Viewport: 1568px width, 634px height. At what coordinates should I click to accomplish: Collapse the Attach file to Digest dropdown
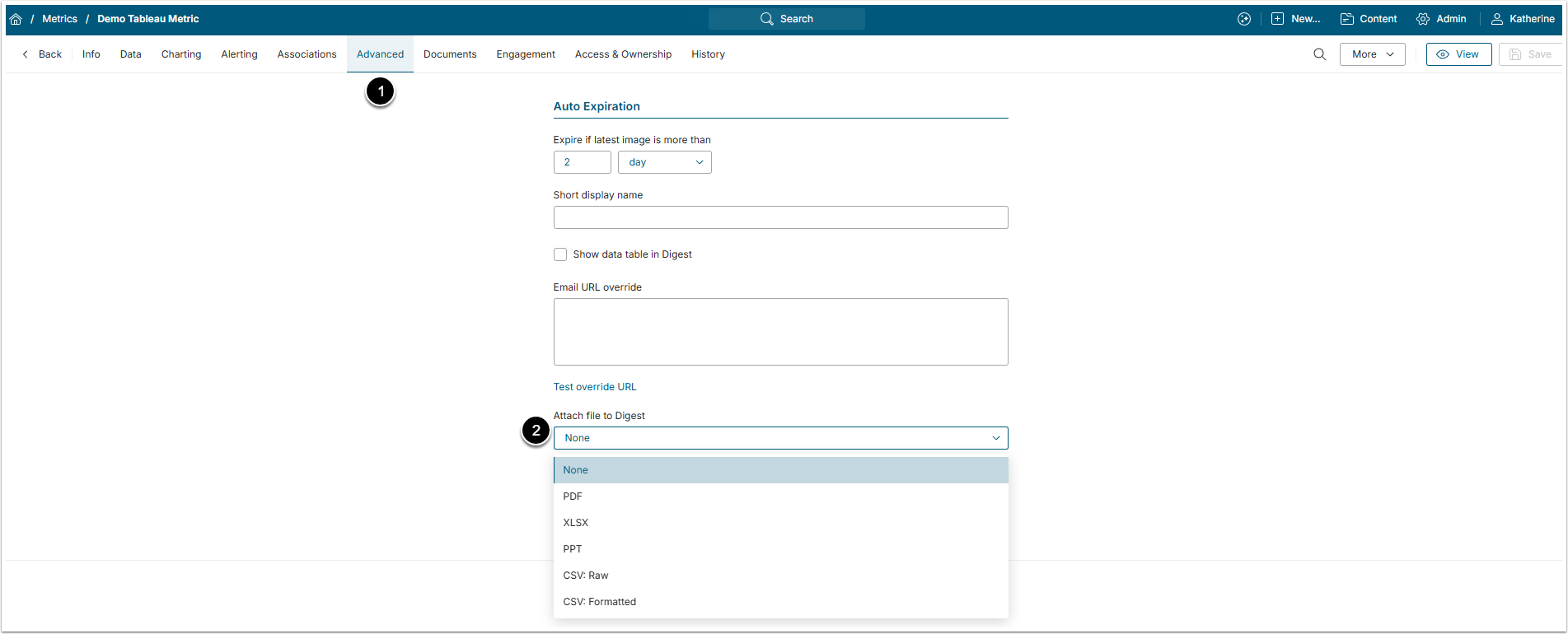[x=779, y=438]
